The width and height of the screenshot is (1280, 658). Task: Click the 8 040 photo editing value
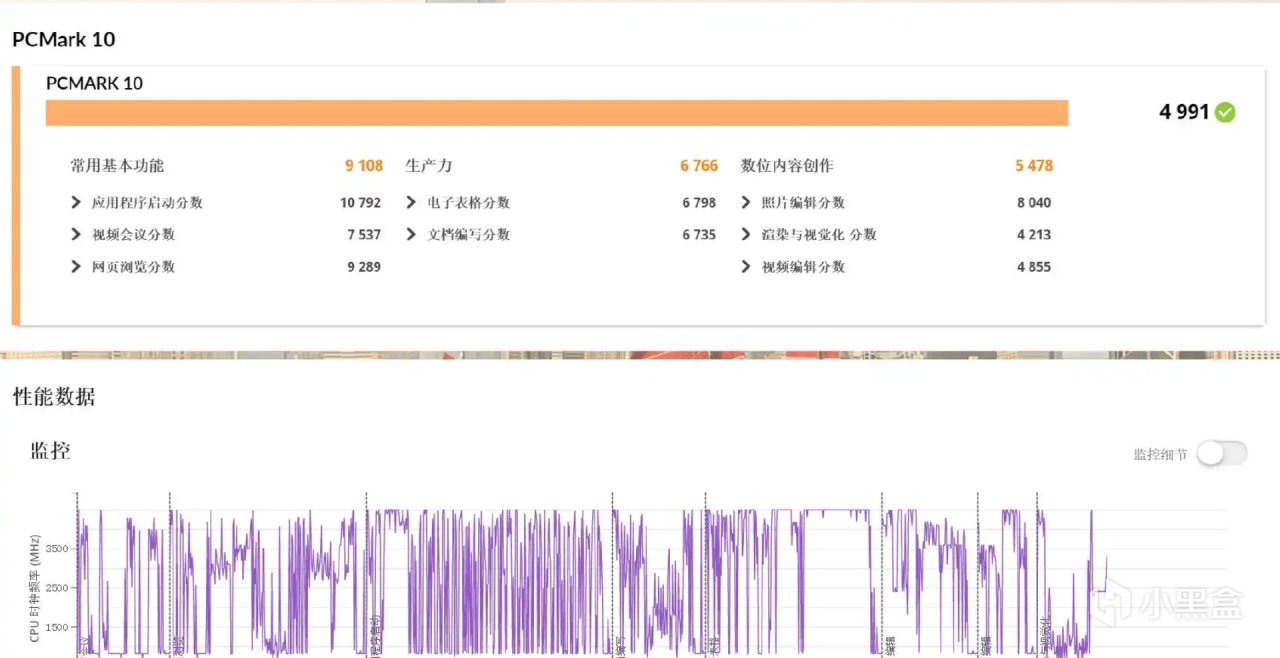point(1034,203)
